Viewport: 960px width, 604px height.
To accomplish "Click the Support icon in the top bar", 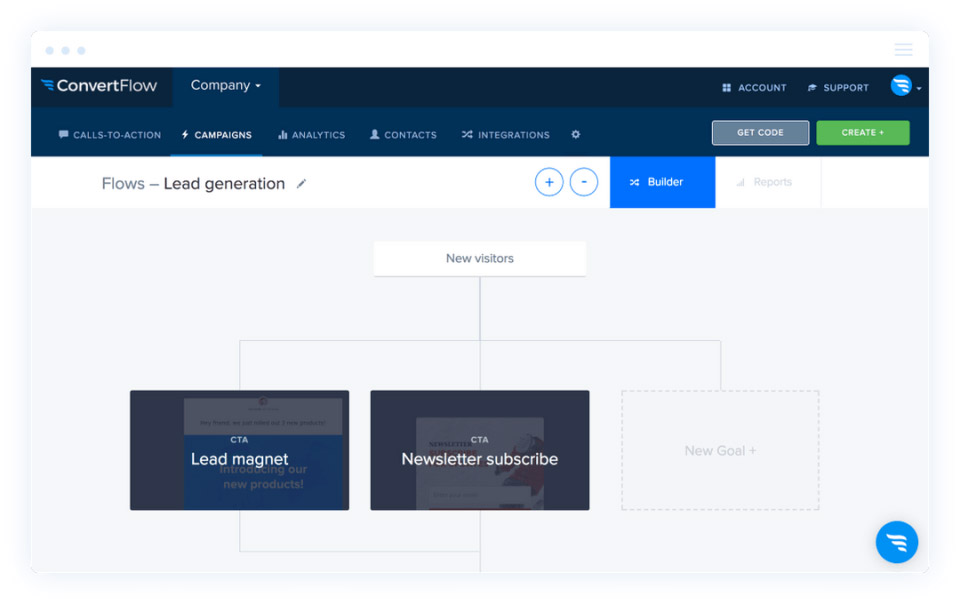I will (x=814, y=87).
